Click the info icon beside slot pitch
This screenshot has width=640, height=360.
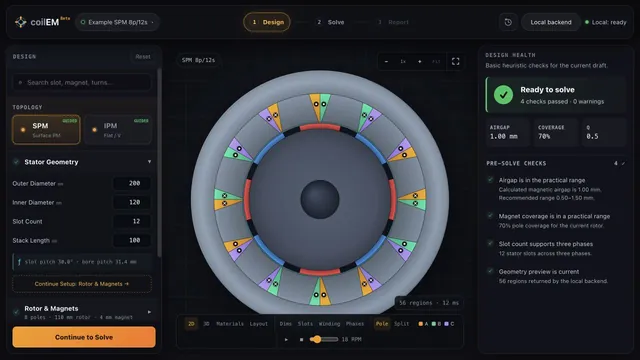[19, 262]
